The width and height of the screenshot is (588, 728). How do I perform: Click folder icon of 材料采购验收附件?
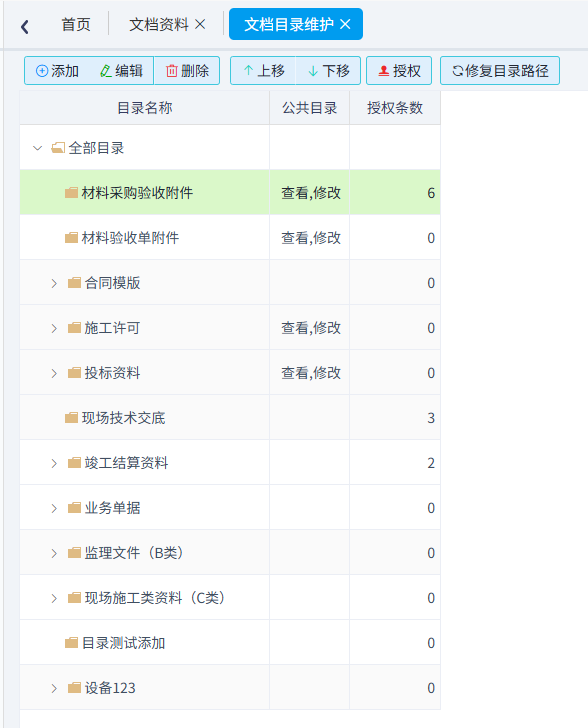point(71,193)
